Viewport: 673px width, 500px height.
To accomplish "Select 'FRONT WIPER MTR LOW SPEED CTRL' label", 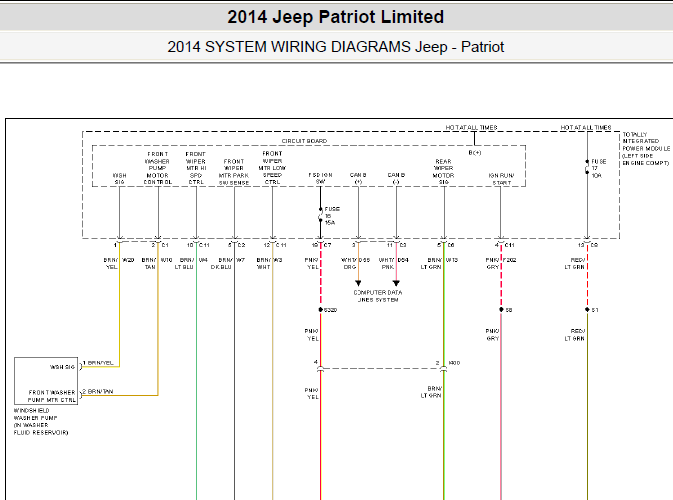I will tap(272, 167).
